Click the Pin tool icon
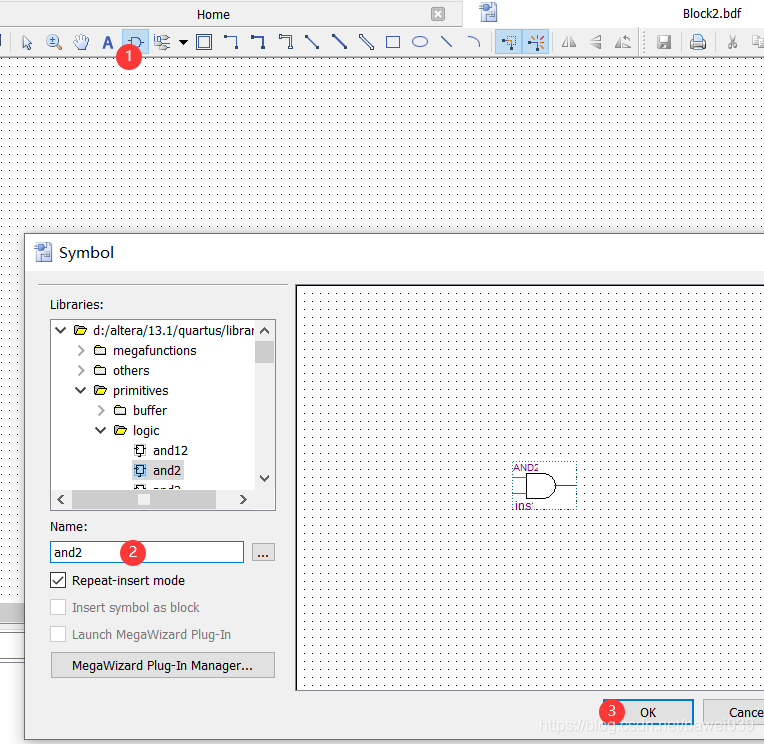 click(x=162, y=42)
